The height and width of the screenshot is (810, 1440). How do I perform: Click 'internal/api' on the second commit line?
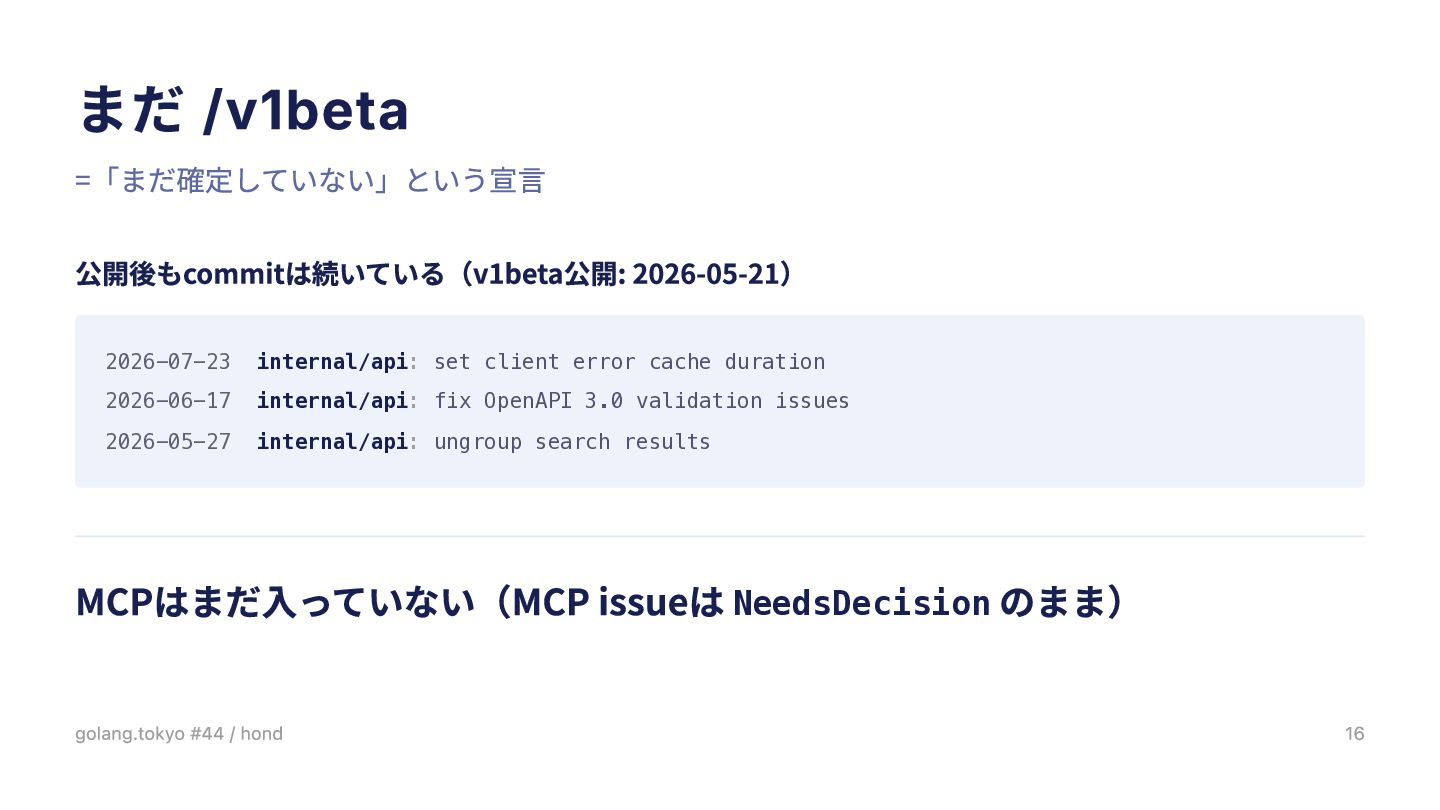[332, 401]
